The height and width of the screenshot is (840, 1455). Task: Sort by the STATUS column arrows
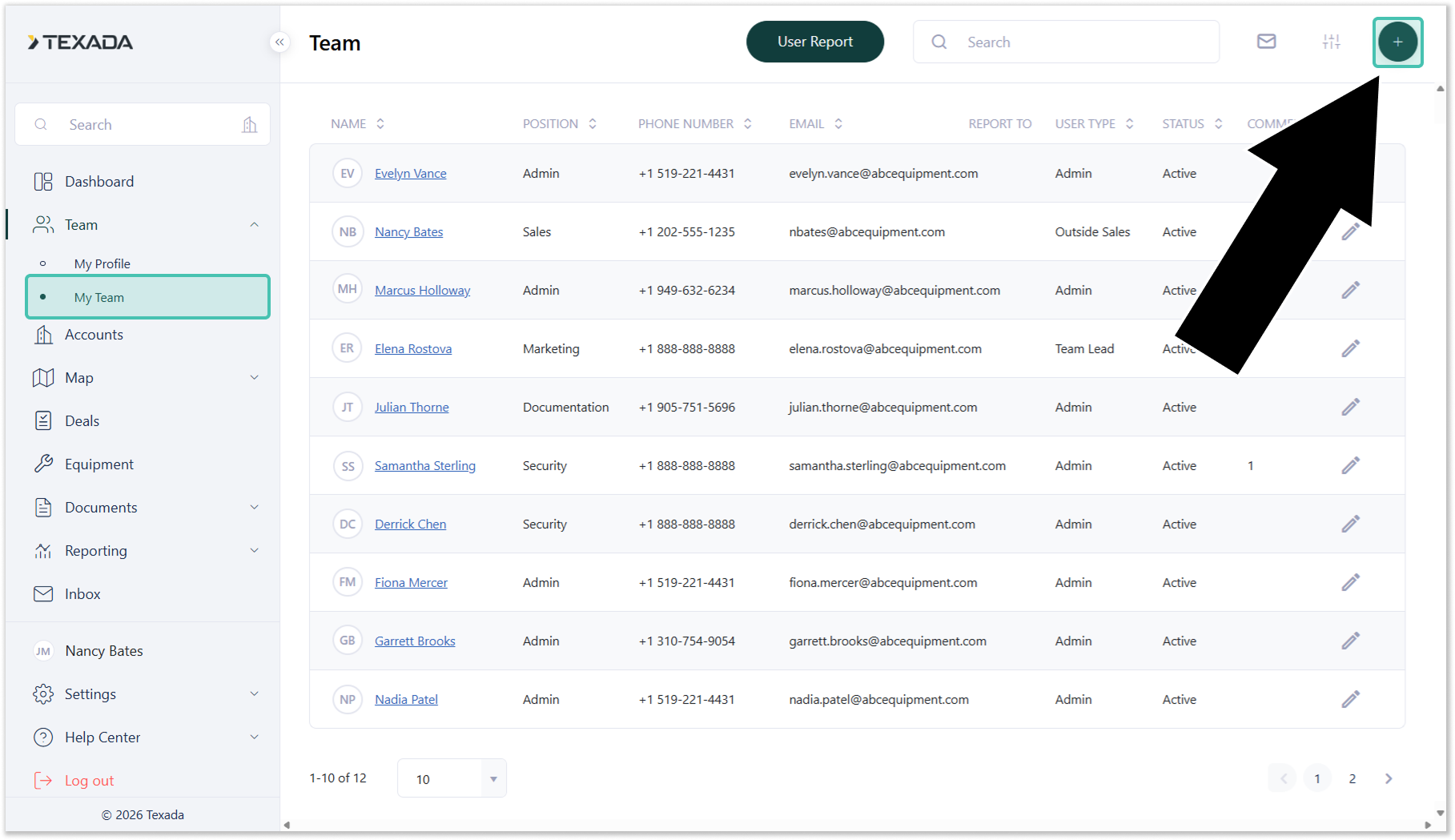click(x=1219, y=123)
